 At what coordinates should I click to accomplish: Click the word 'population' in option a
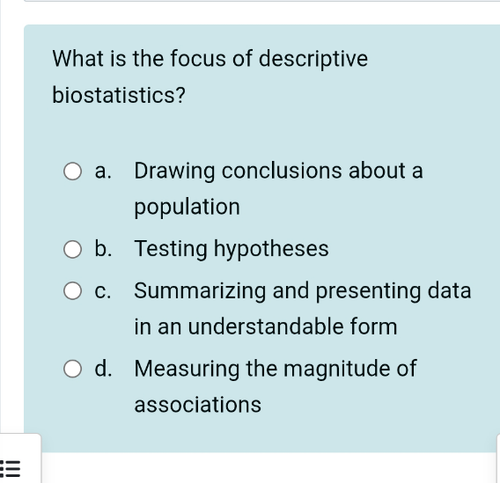tap(187, 207)
